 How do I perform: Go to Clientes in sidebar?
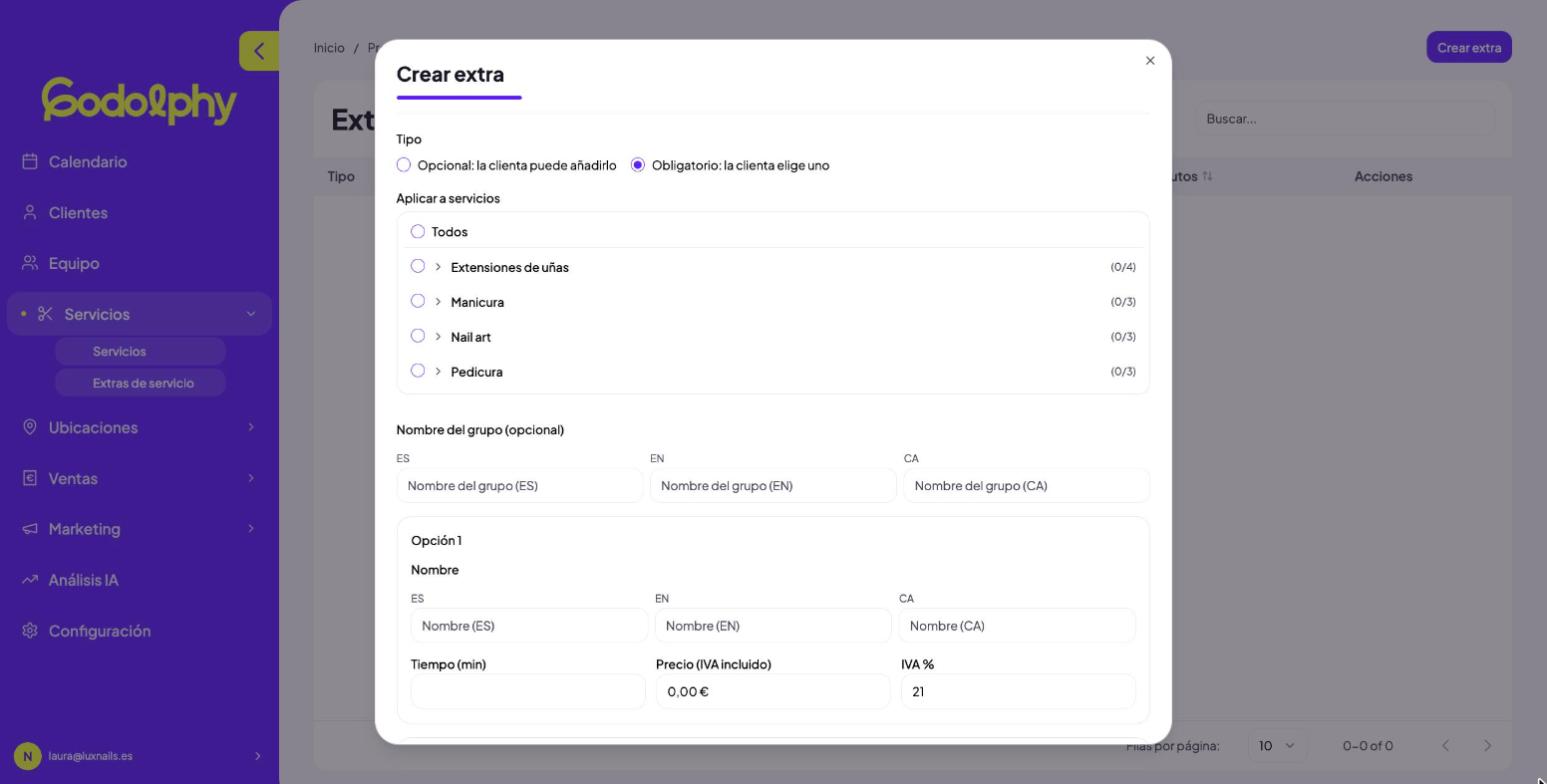[x=78, y=213]
